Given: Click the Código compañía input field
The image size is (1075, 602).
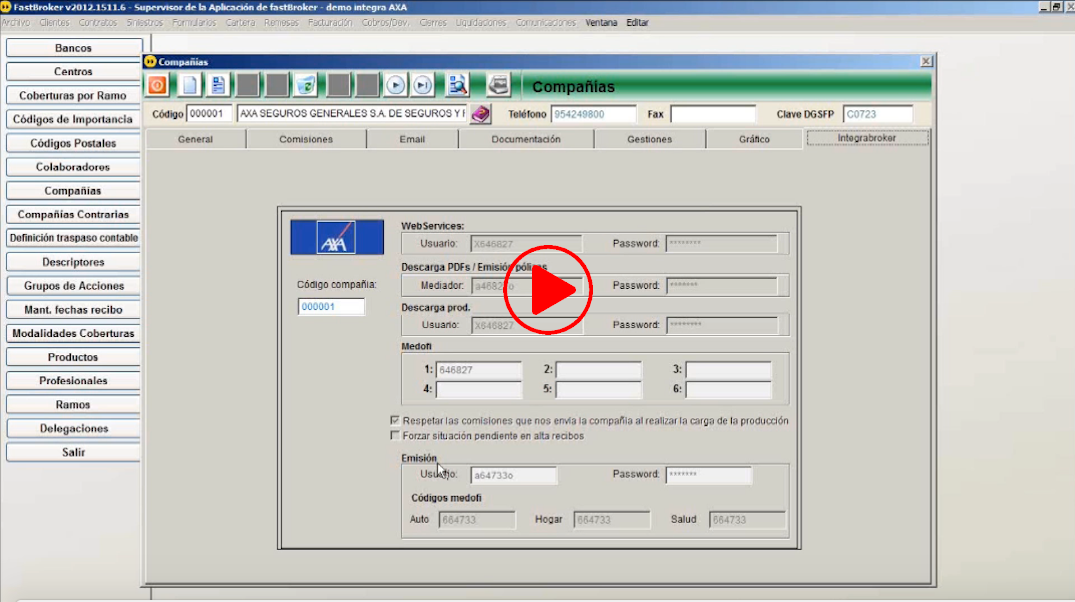Looking at the screenshot, I should point(331,306).
